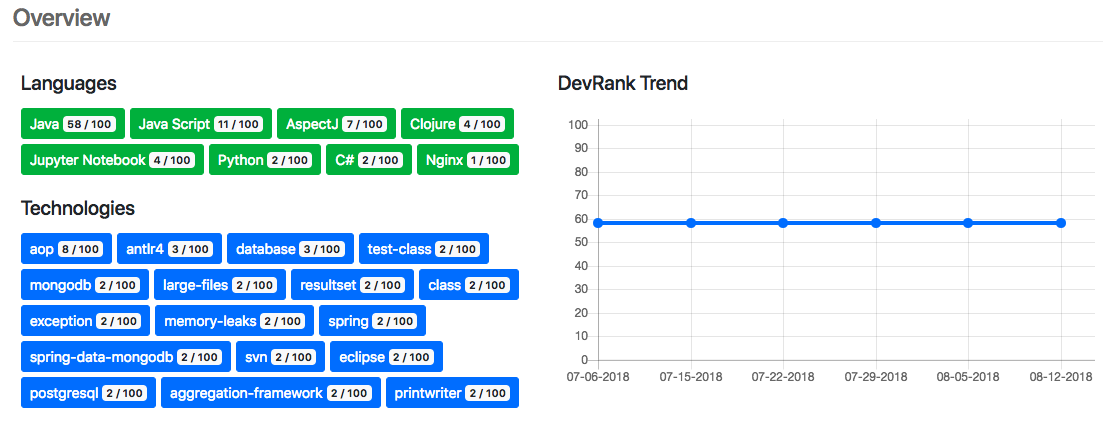Click the 07-29-2018 x-axis date label

(x=876, y=376)
